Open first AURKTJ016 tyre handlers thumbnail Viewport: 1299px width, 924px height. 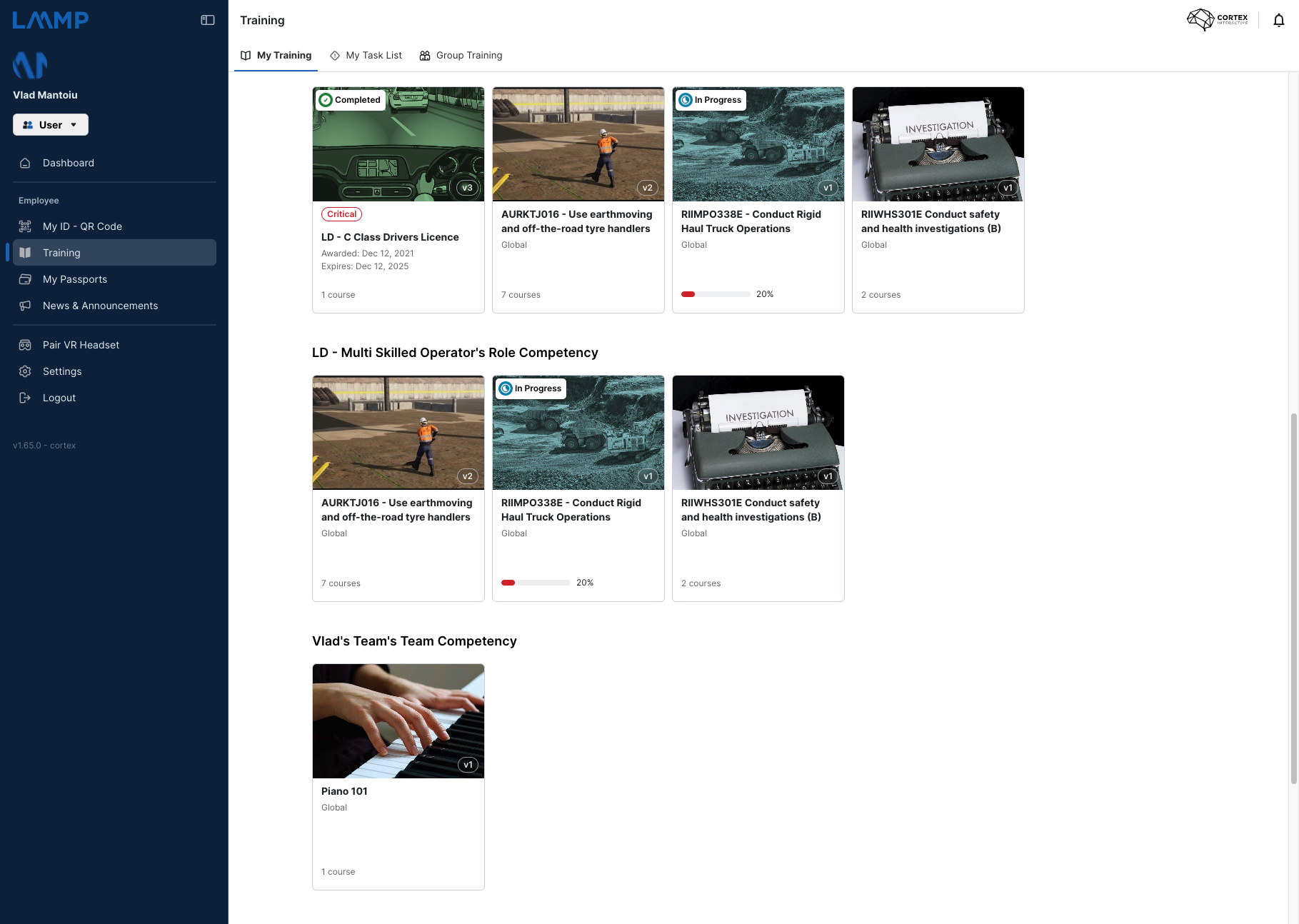pos(578,144)
